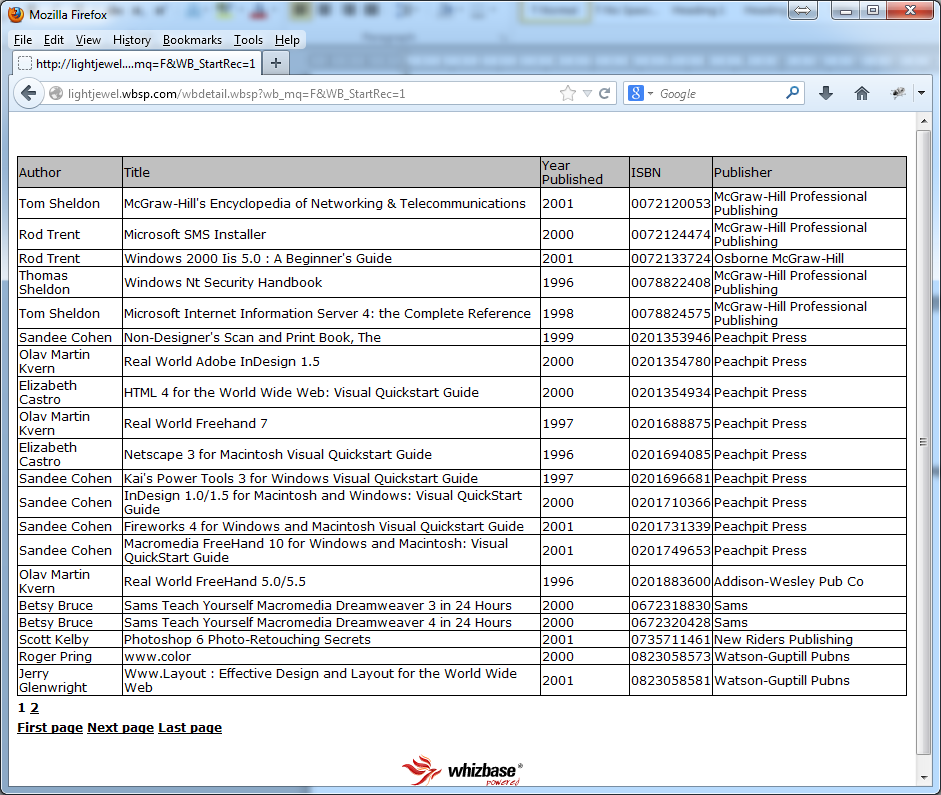The height and width of the screenshot is (795, 941).
Task: Click the ISBN column header
Action: pyautogui.click(x=671, y=172)
